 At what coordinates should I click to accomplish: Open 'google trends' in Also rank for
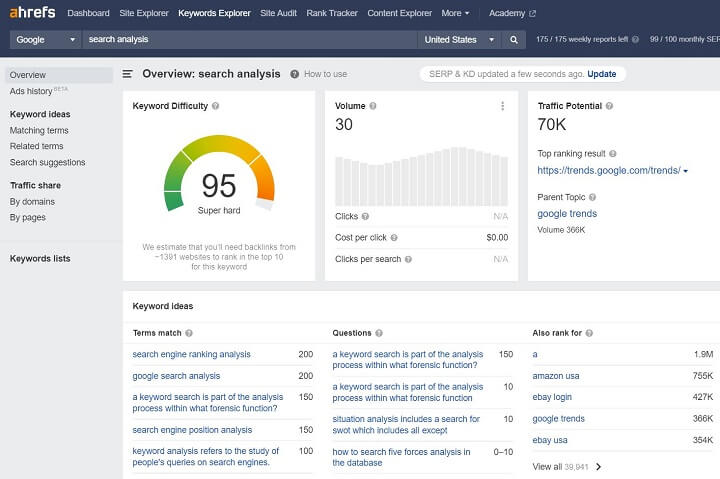558,419
